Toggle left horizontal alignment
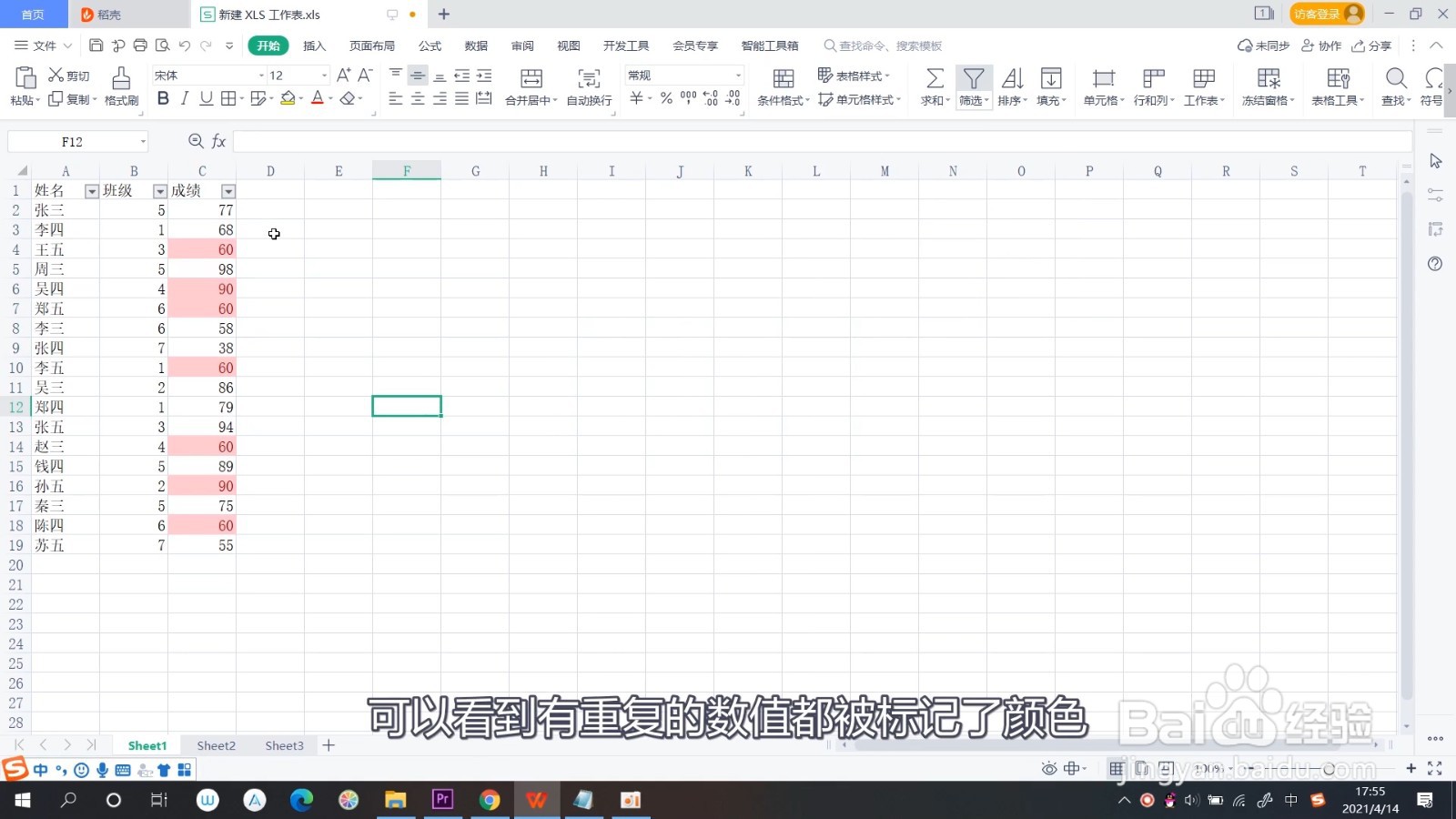This screenshot has height=819, width=1456. (x=396, y=98)
